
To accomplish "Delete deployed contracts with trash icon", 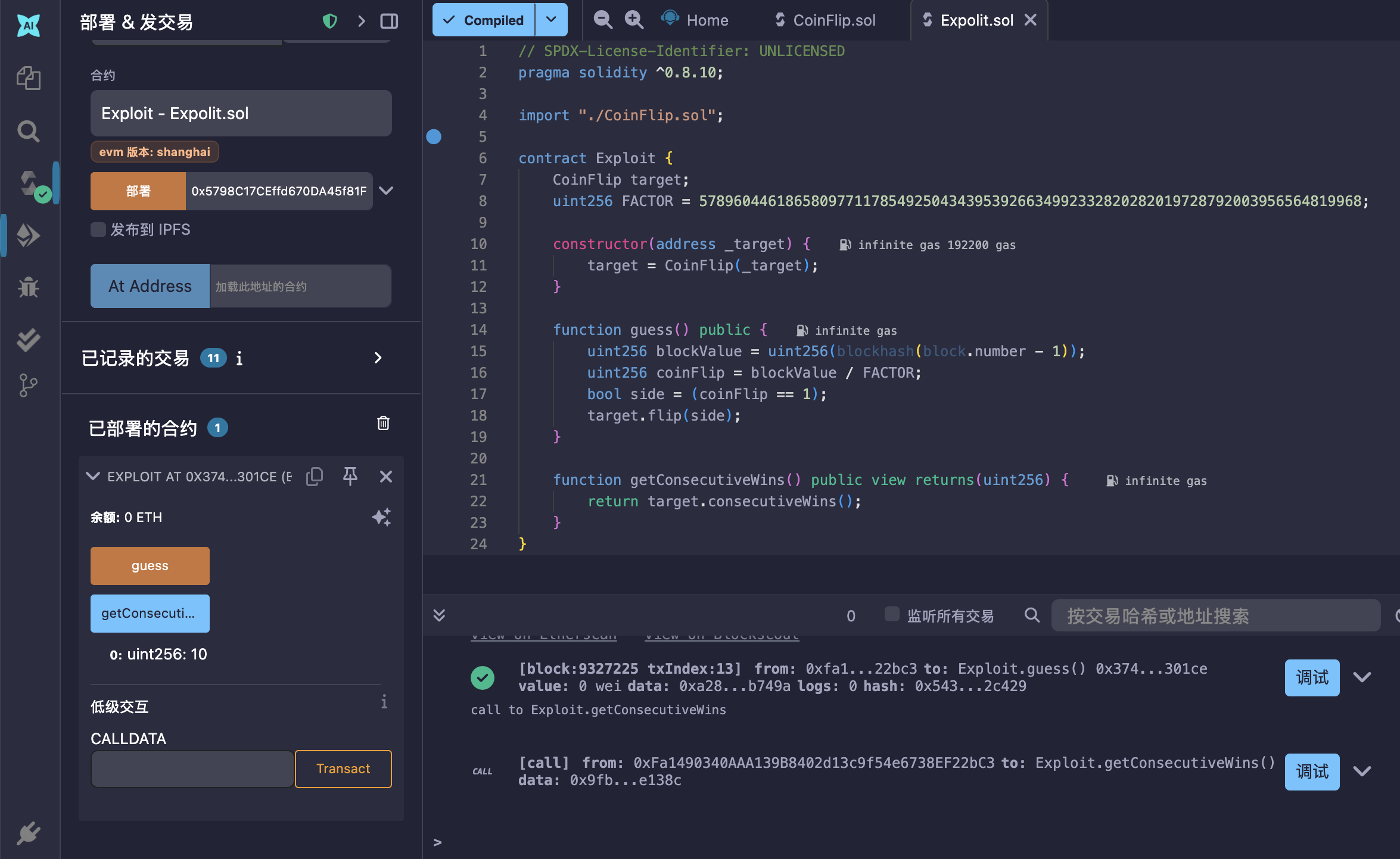I will pyautogui.click(x=383, y=423).
